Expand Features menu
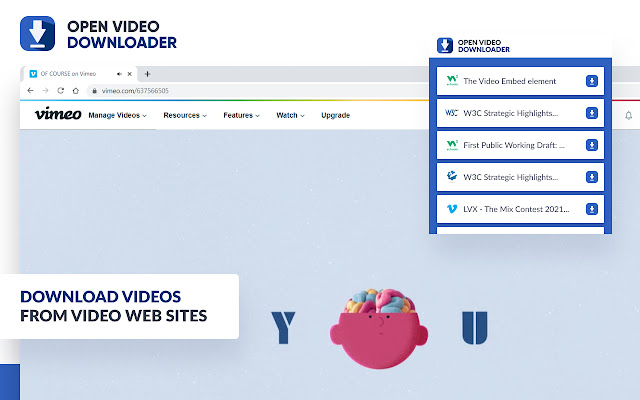The width and height of the screenshot is (640, 400). tap(241, 116)
